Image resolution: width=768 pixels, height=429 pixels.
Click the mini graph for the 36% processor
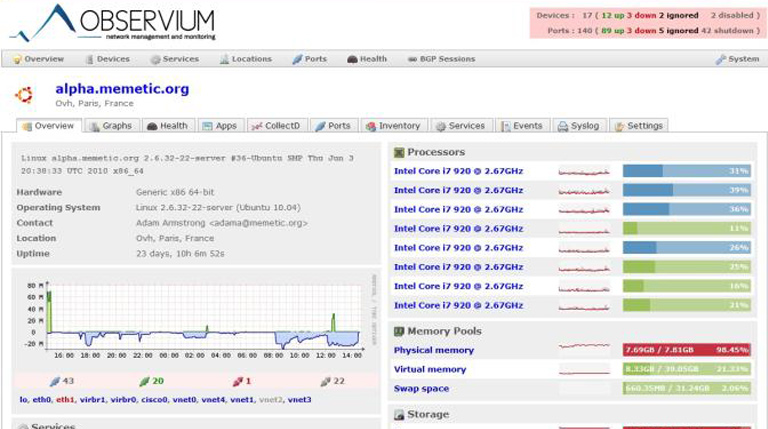[x=584, y=210]
